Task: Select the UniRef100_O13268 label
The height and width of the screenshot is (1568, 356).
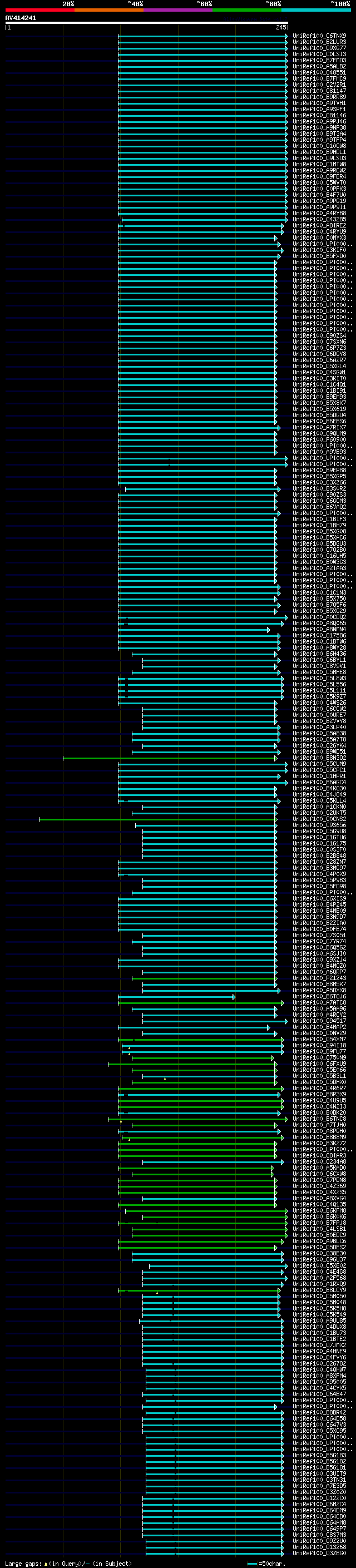Action: (319, 1547)
